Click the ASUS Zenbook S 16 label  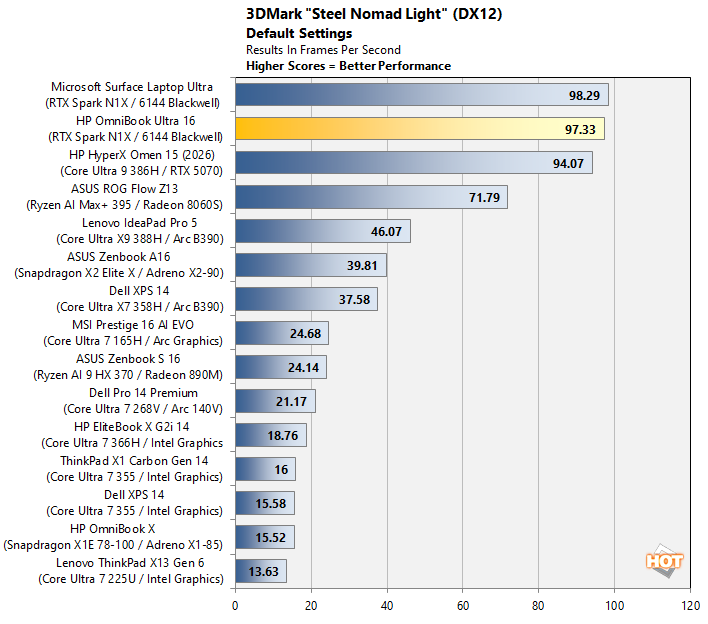[128, 367]
